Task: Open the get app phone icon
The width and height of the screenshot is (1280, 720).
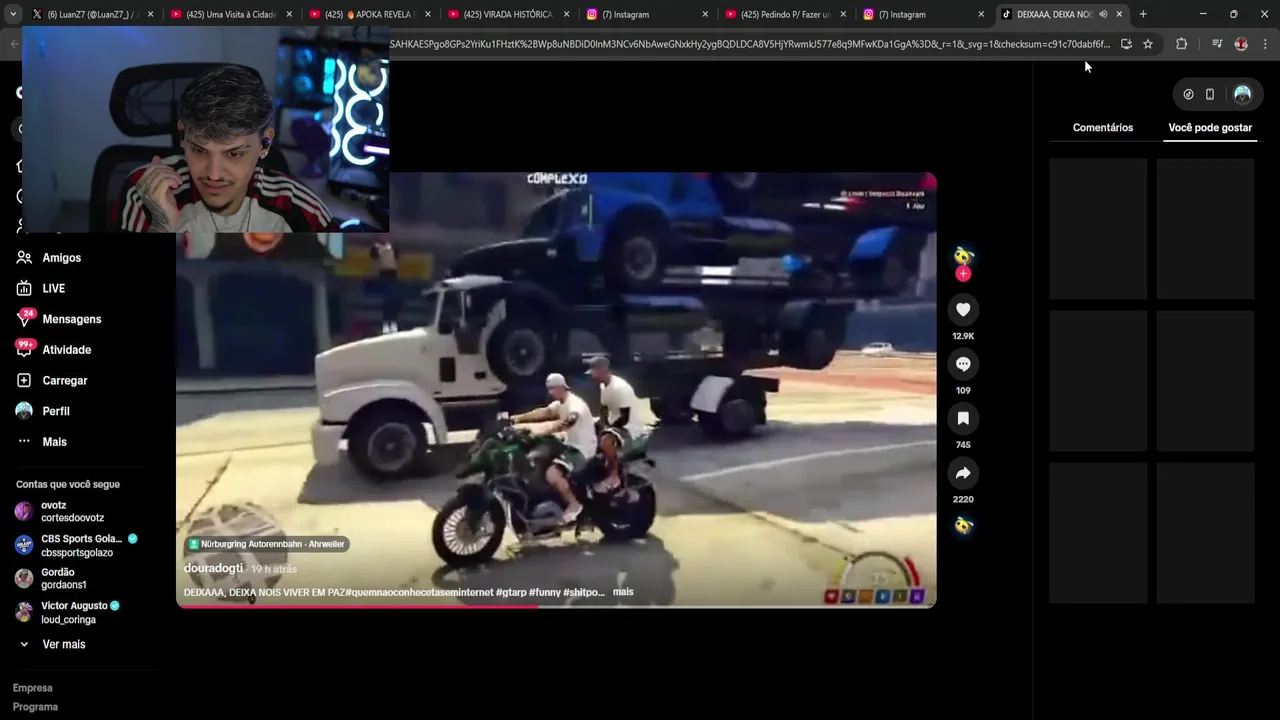Action: [x=1210, y=94]
